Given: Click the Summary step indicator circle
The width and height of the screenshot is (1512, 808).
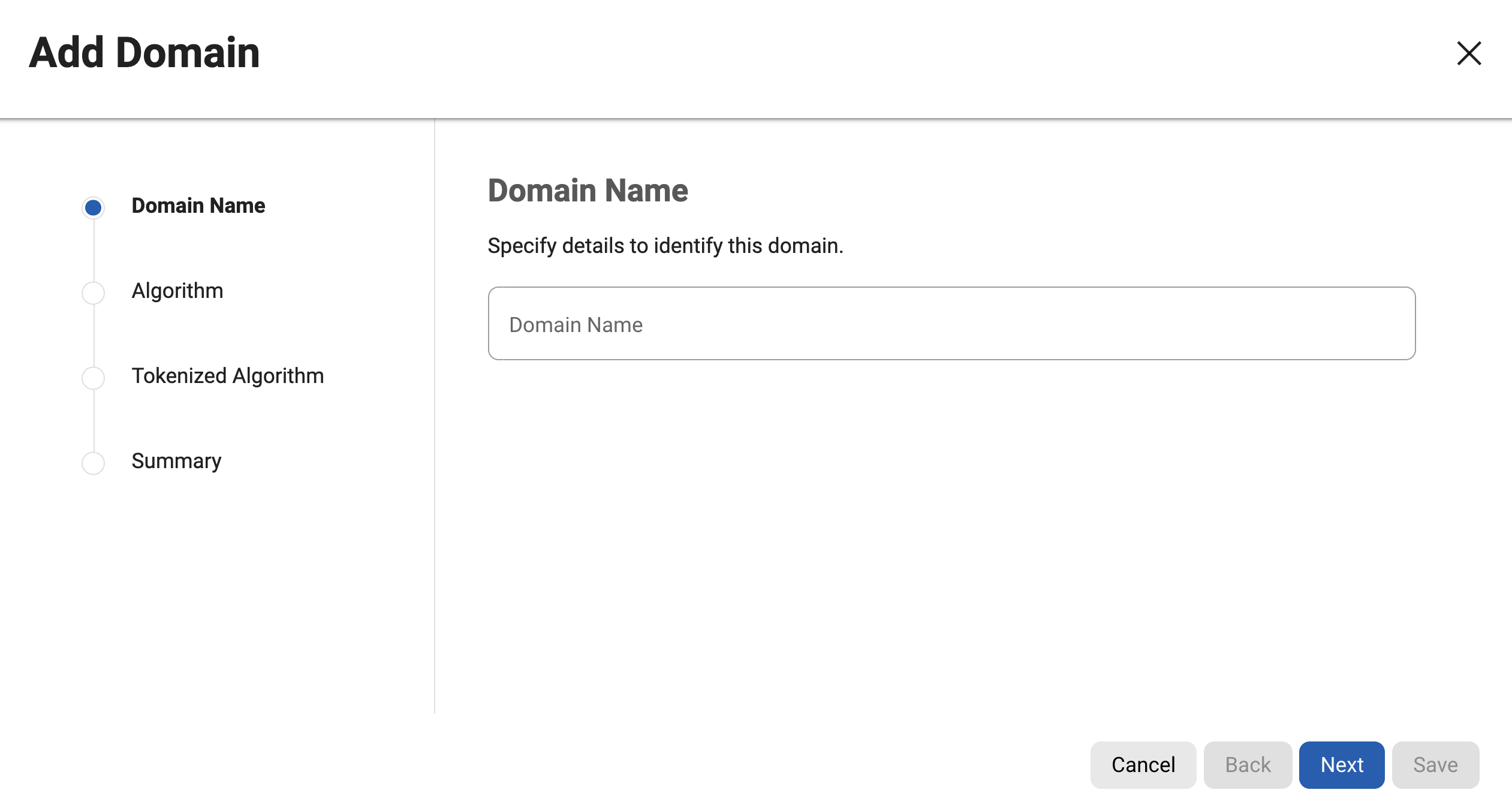Looking at the screenshot, I should [x=93, y=463].
